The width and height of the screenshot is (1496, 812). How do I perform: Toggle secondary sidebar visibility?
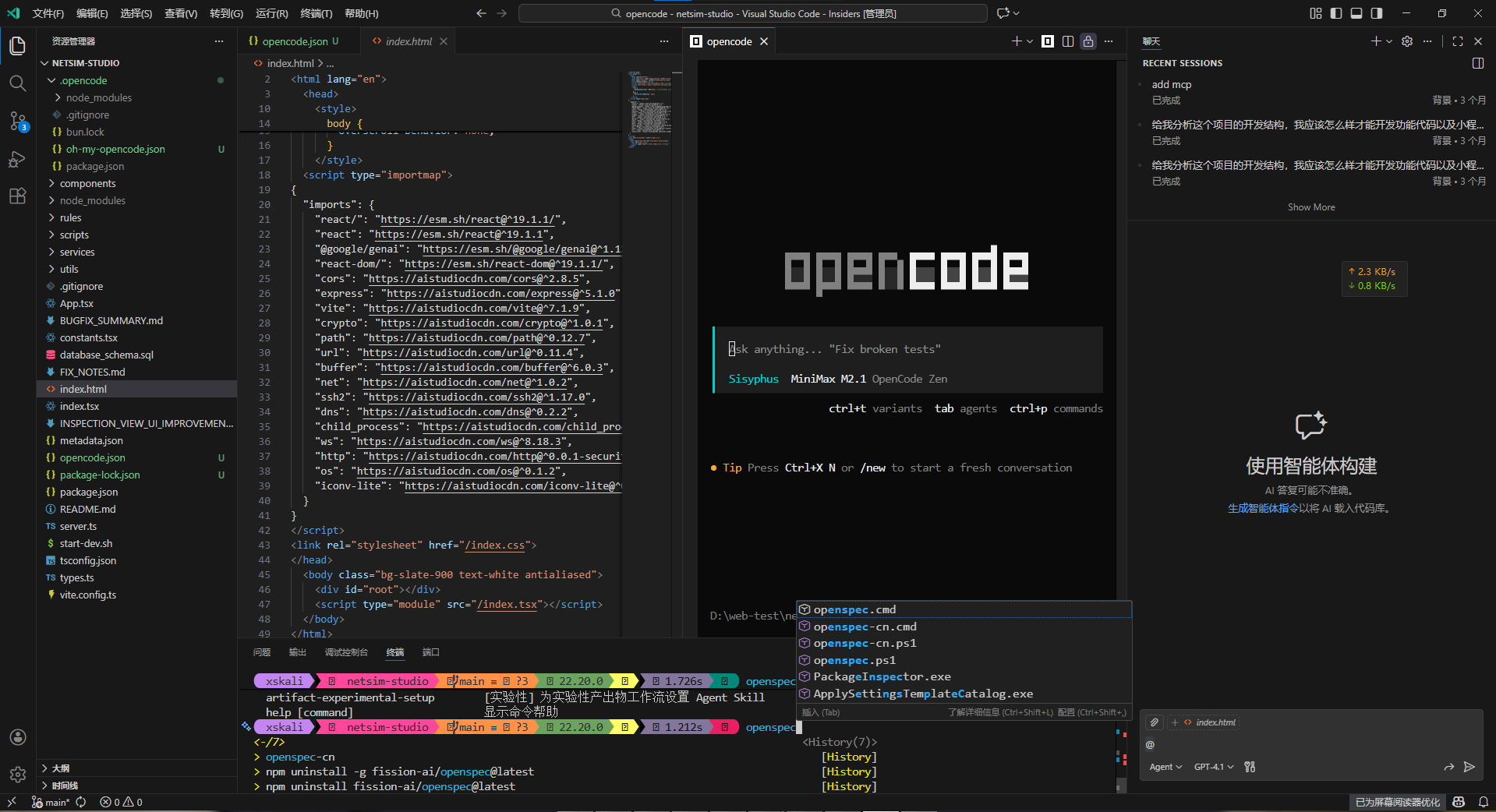pyautogui.click(x=1377, y=13)
